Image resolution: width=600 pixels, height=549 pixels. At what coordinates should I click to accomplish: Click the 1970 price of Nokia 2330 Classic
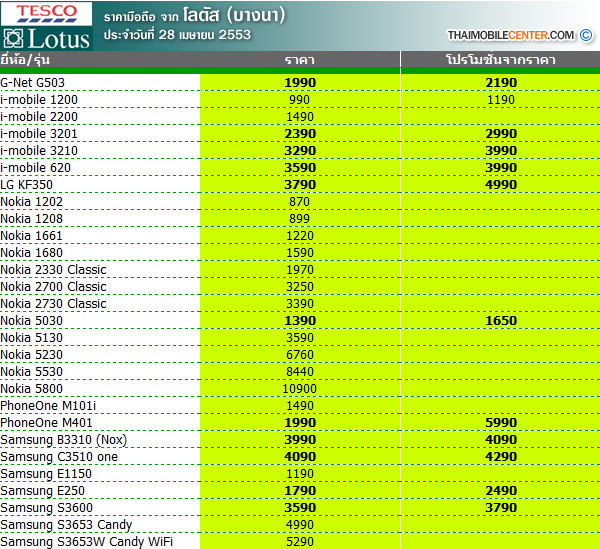coord(300,270)
